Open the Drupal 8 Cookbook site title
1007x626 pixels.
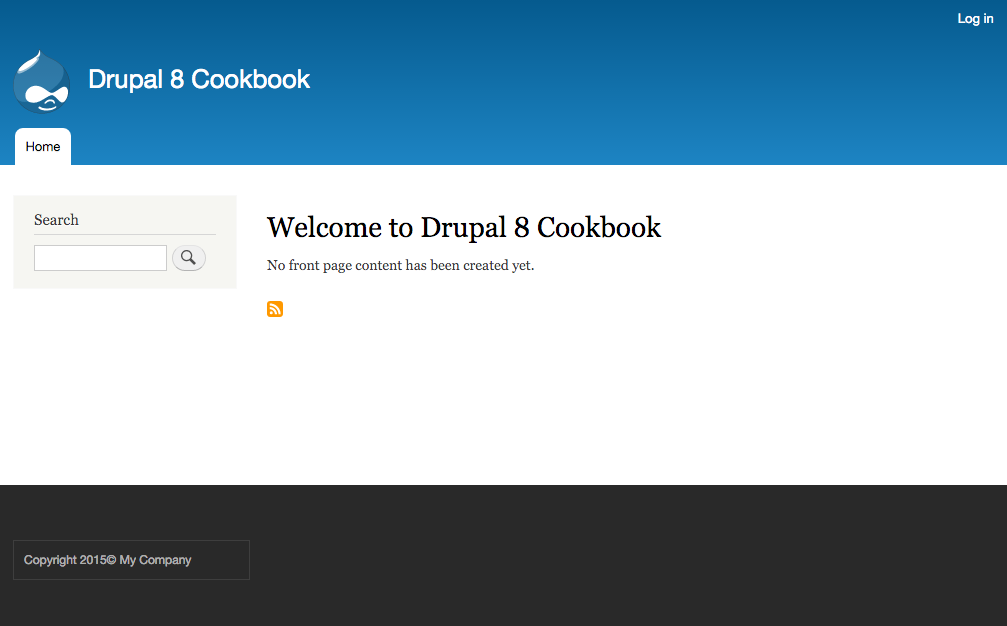click(x=199, y=80)
